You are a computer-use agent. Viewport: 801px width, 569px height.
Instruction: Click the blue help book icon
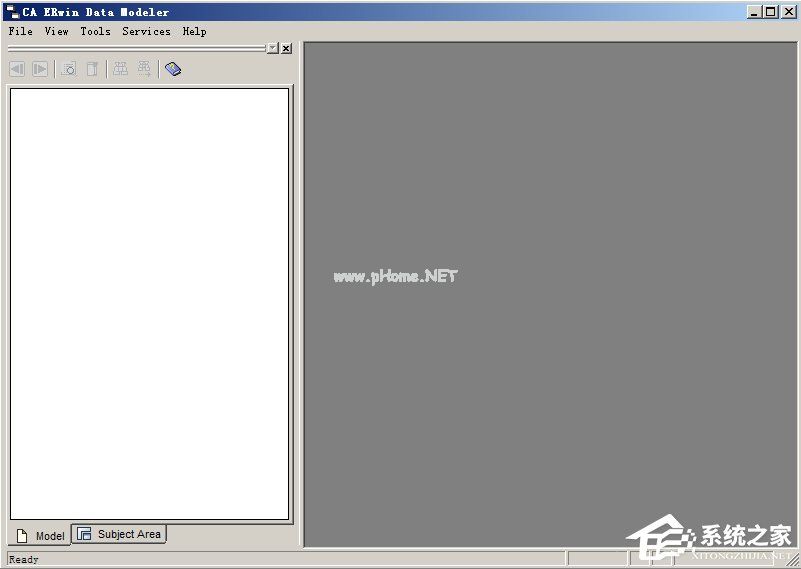tap(173, 69)
